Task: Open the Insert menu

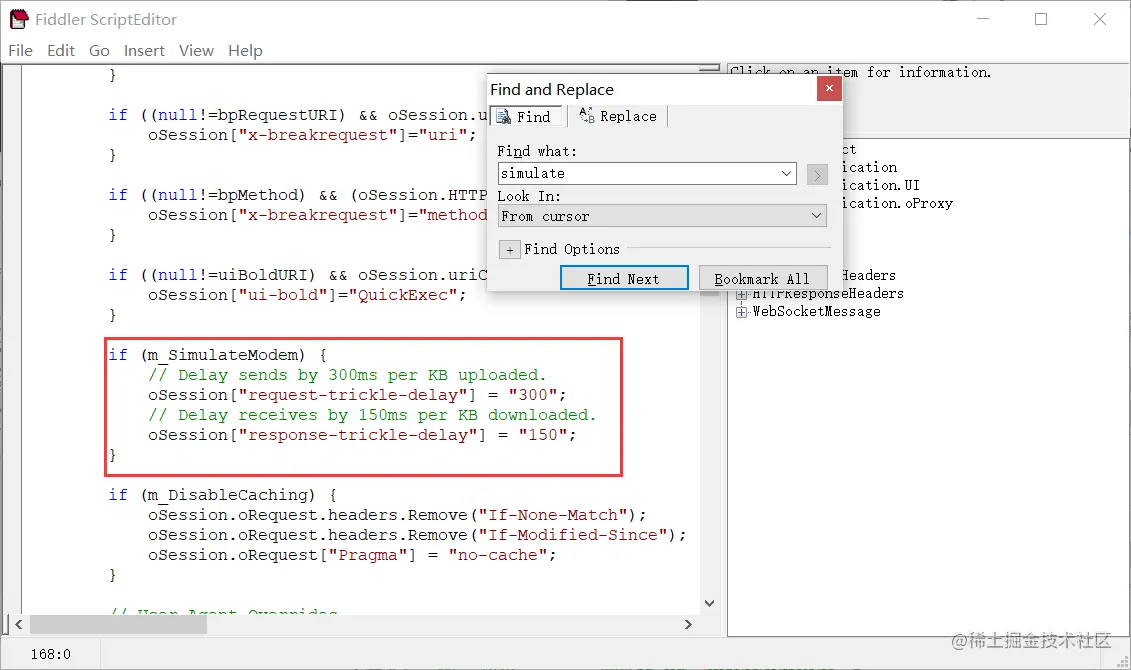Action: [144, 50]
